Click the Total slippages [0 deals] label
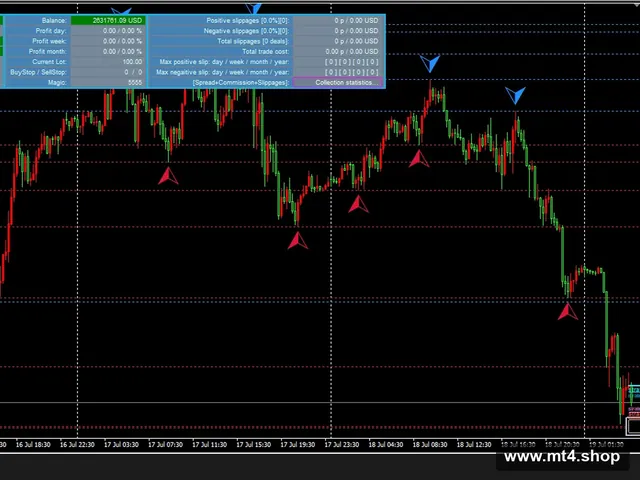640x480 pixels. click(x=253, y=41)
